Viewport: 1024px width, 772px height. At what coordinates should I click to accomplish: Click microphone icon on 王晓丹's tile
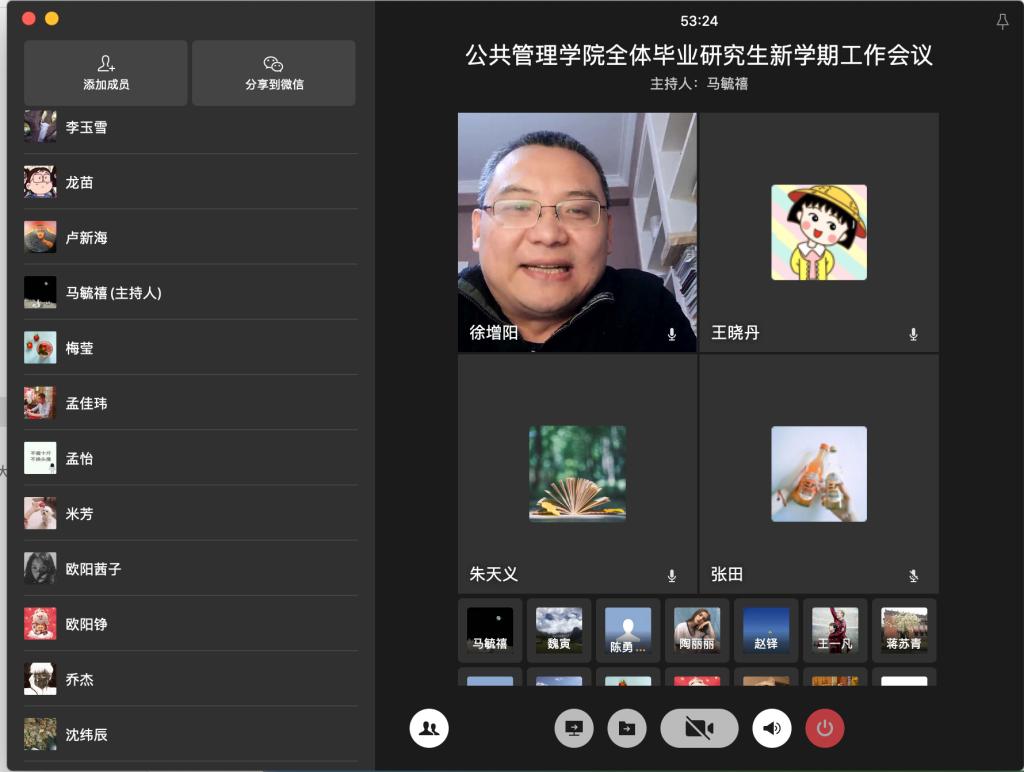(913, 334)
